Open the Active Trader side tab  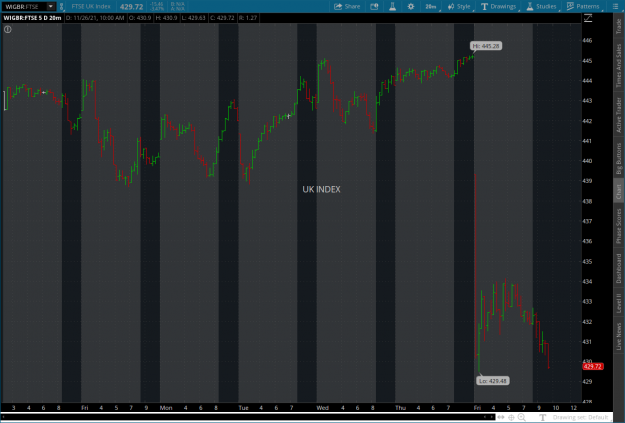click(619, 115)
